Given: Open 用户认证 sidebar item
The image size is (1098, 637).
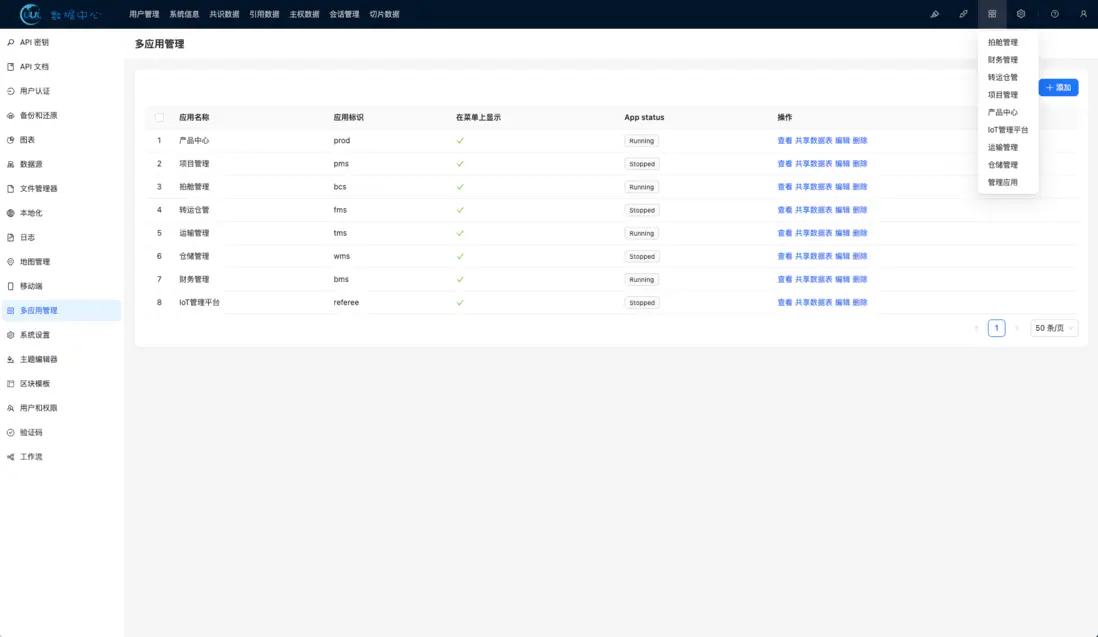Looking at the screenshot, I should click(x=62, y=91).
